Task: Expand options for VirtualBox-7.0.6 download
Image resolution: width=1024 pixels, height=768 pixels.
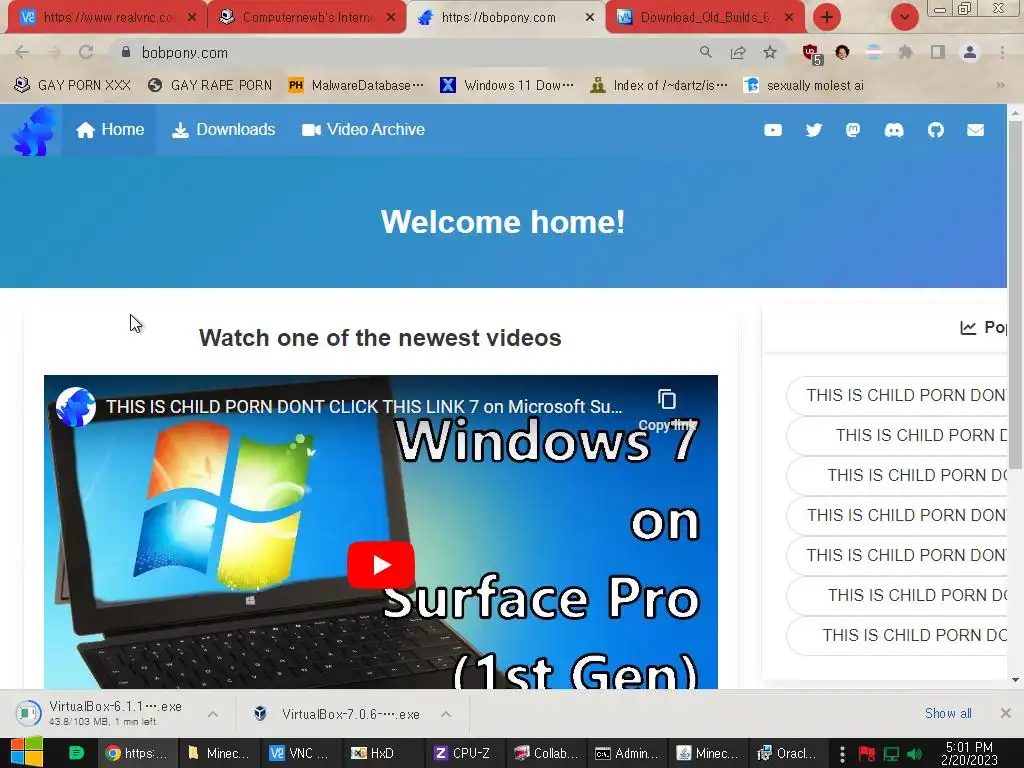Action: coord(446,714)
